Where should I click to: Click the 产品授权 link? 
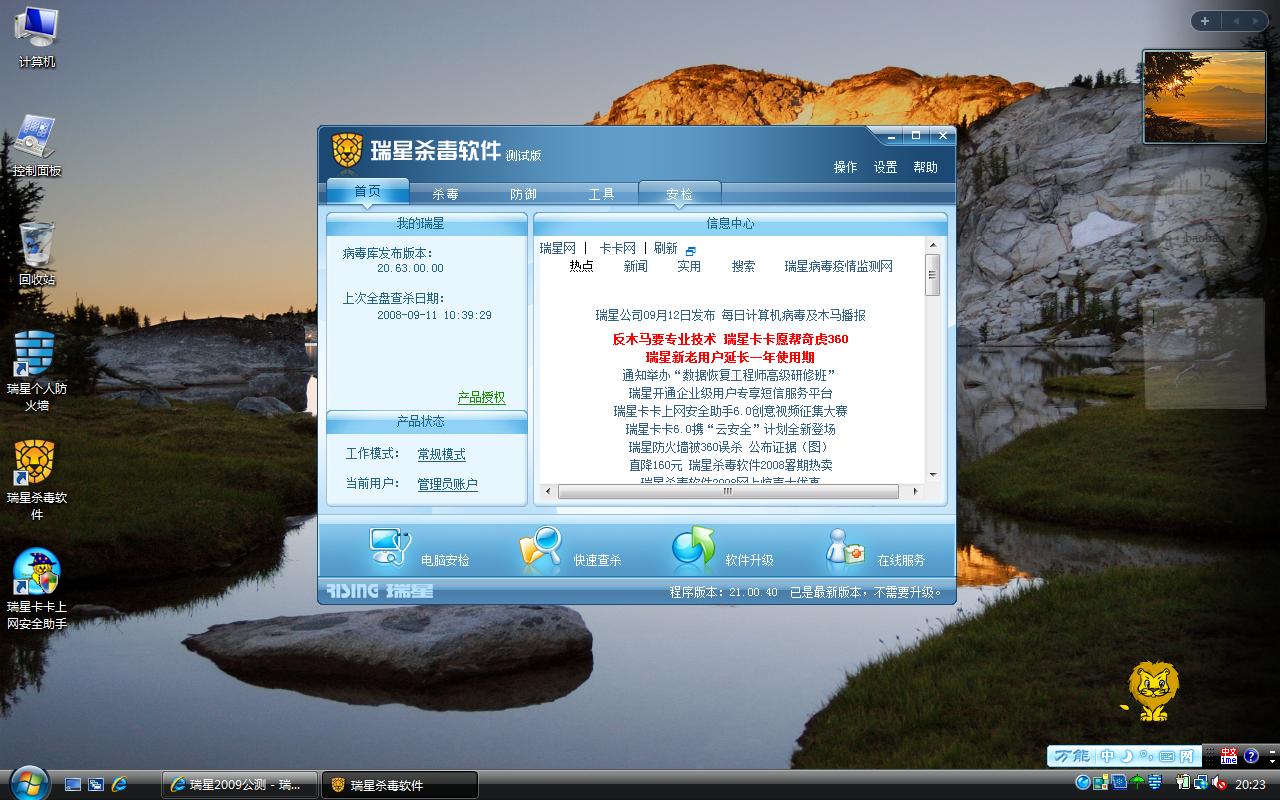tap(481, 397)
